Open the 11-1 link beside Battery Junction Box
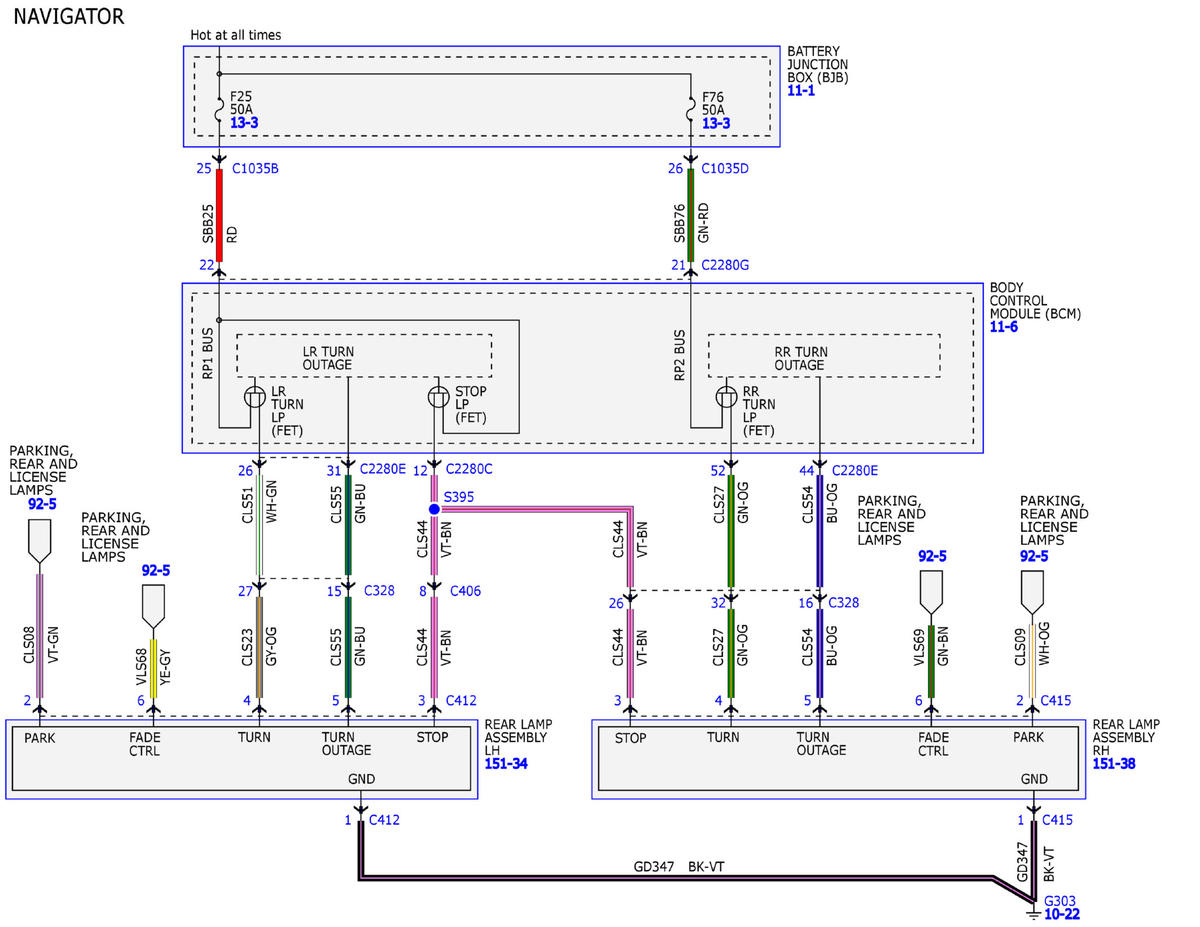Screen dimensions: 1200x927 pyautogui.click(x=801, y=90)
